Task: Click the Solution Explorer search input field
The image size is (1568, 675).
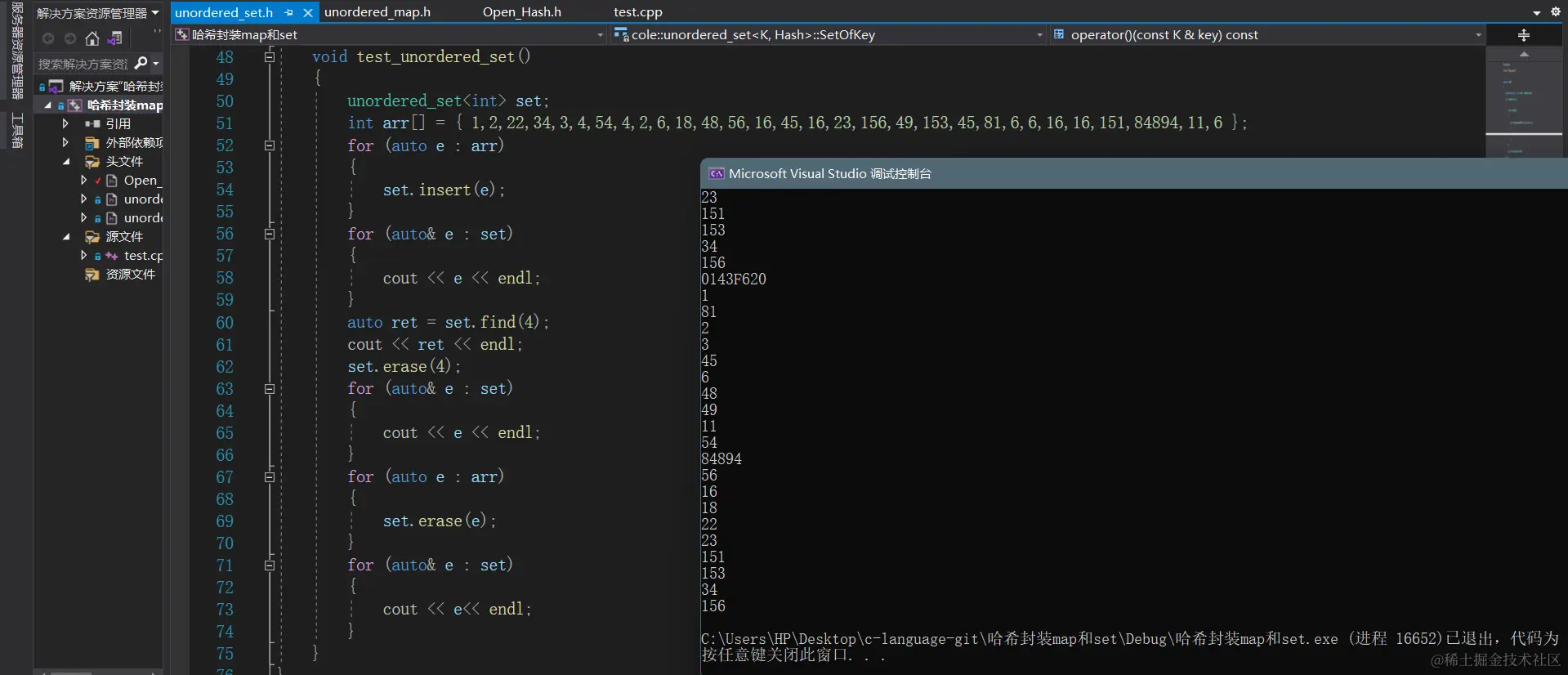Action: (83, 64)
